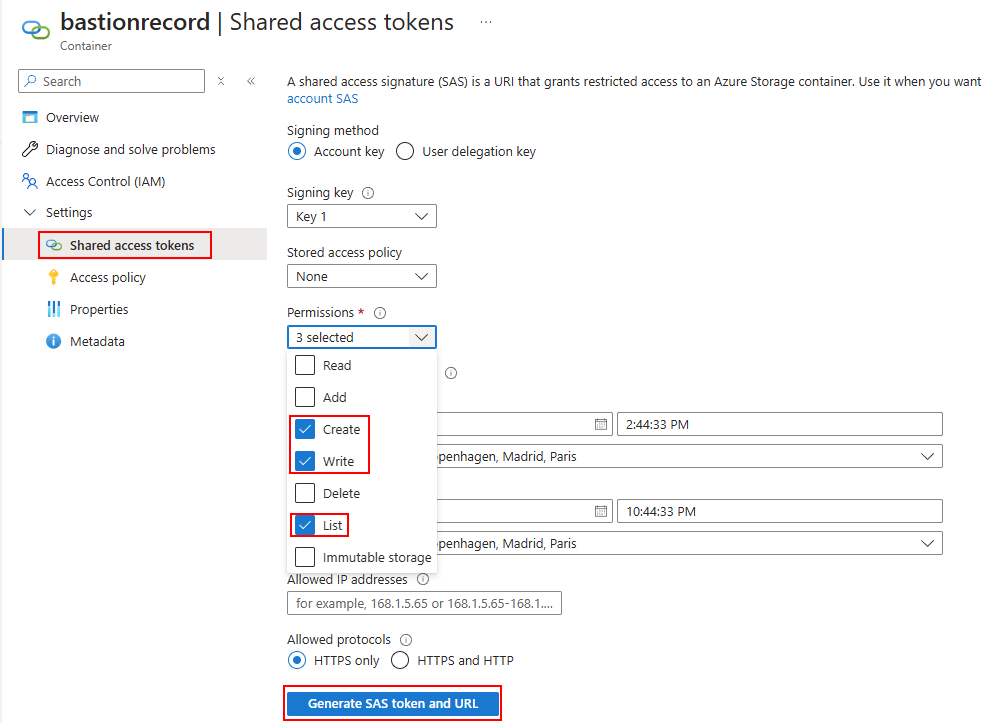Click the bastionrecord container icon in header

click(x=36, y=29)
